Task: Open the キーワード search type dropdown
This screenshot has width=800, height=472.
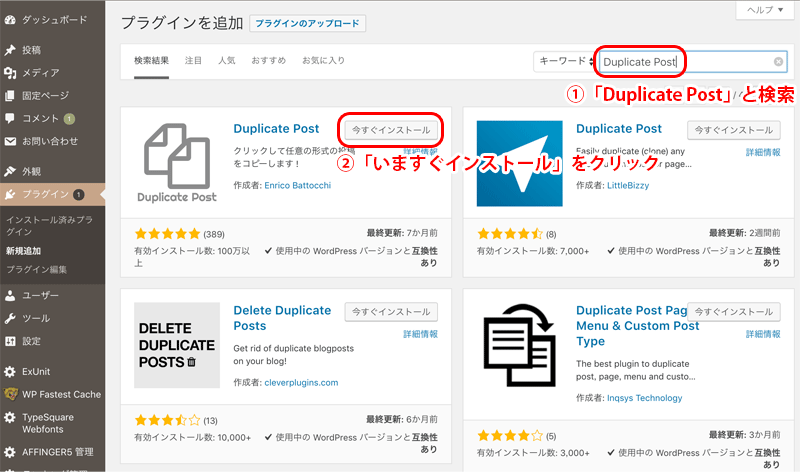Action: pos(564,61)
